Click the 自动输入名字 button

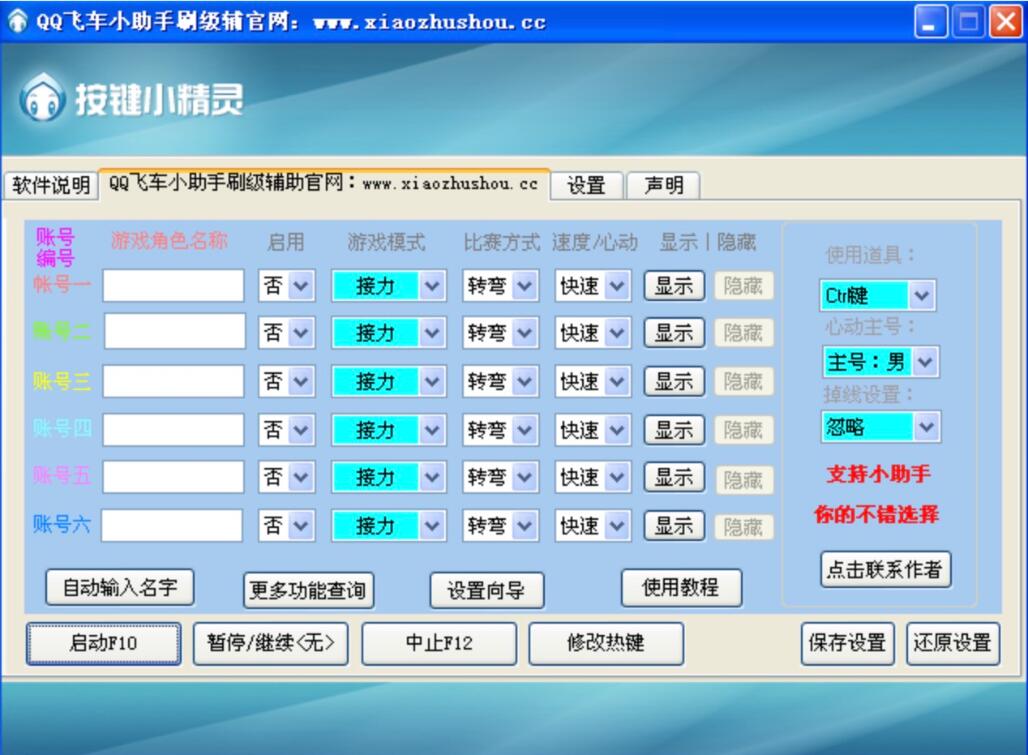point(120,587)
